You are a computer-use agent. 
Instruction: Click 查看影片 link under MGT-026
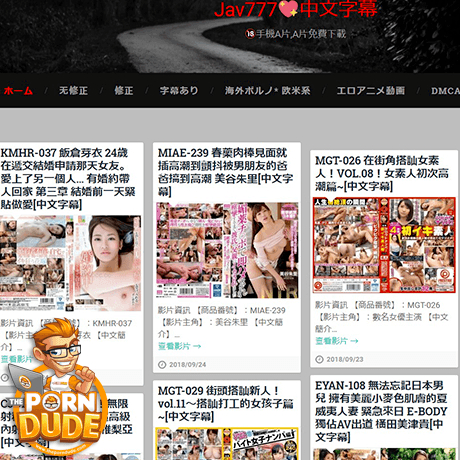pyautogui.click(x=337, y=341)
